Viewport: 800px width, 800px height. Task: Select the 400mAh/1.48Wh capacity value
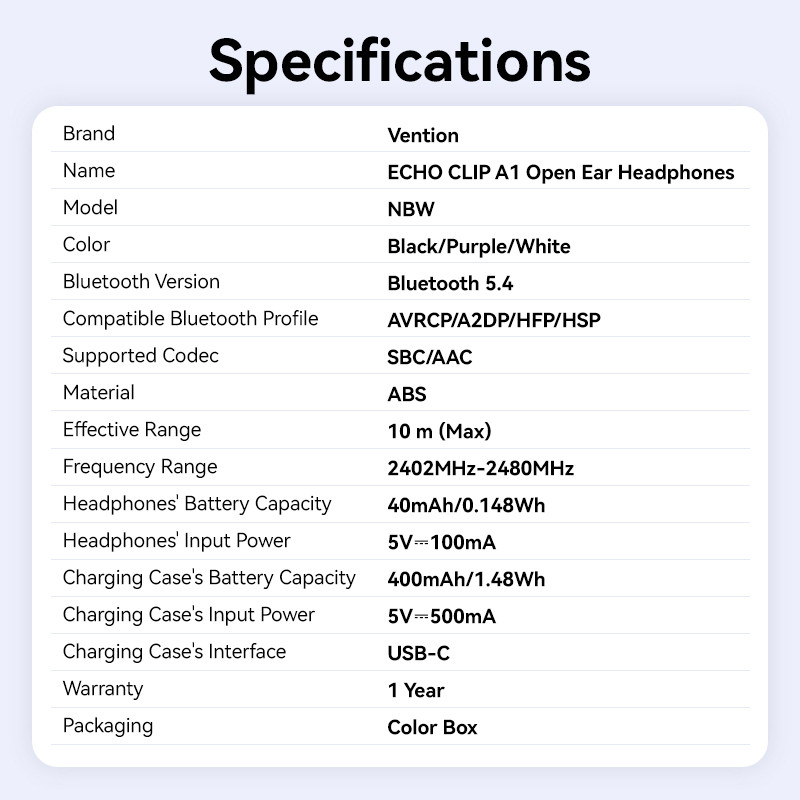point(466,579)
